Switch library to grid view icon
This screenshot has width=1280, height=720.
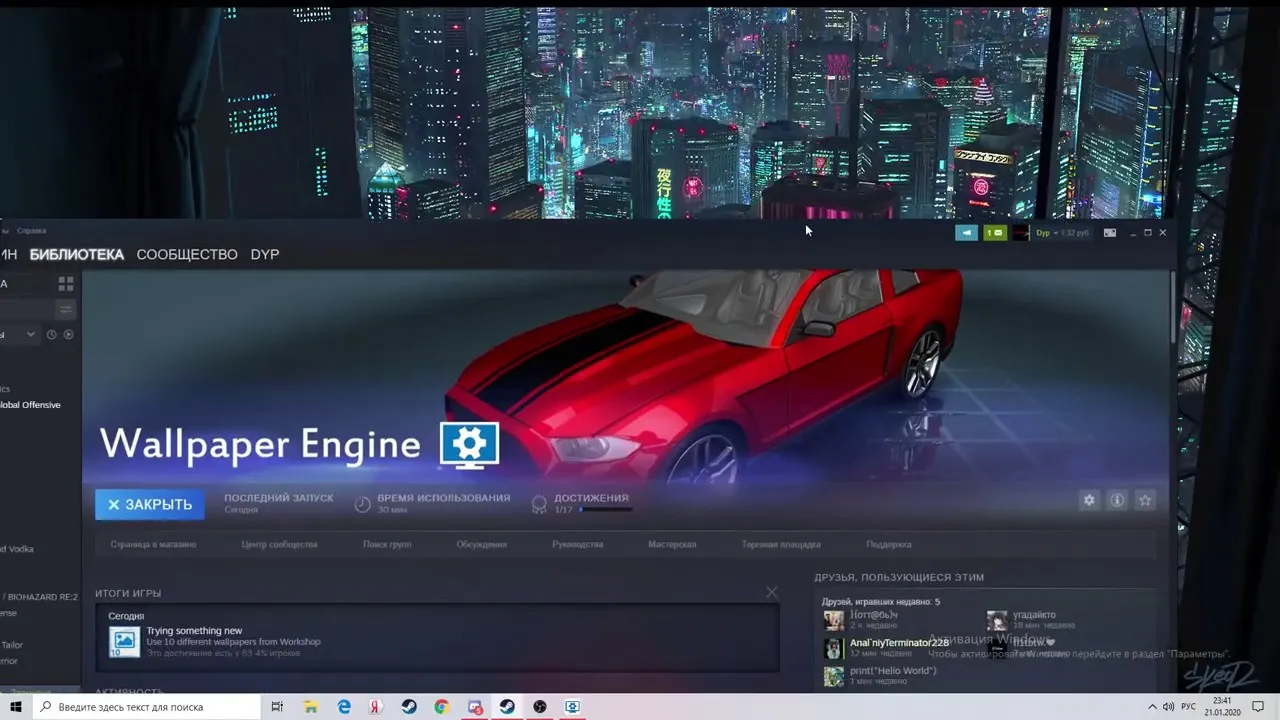pyautogui.click(x=66, y=284)
